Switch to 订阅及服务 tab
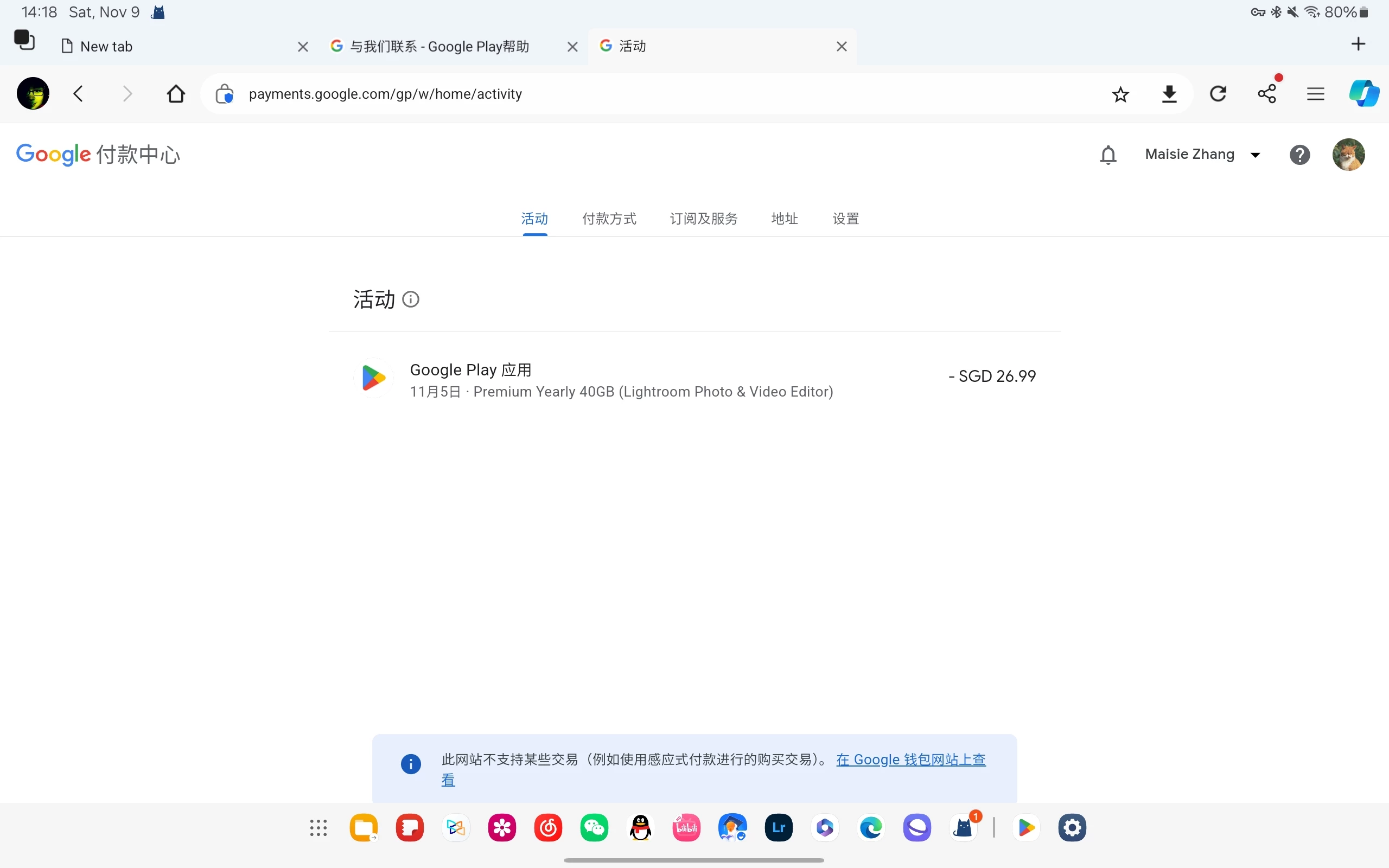The width and height of the screenshot is (1389, 868). (x=704, y=219)
